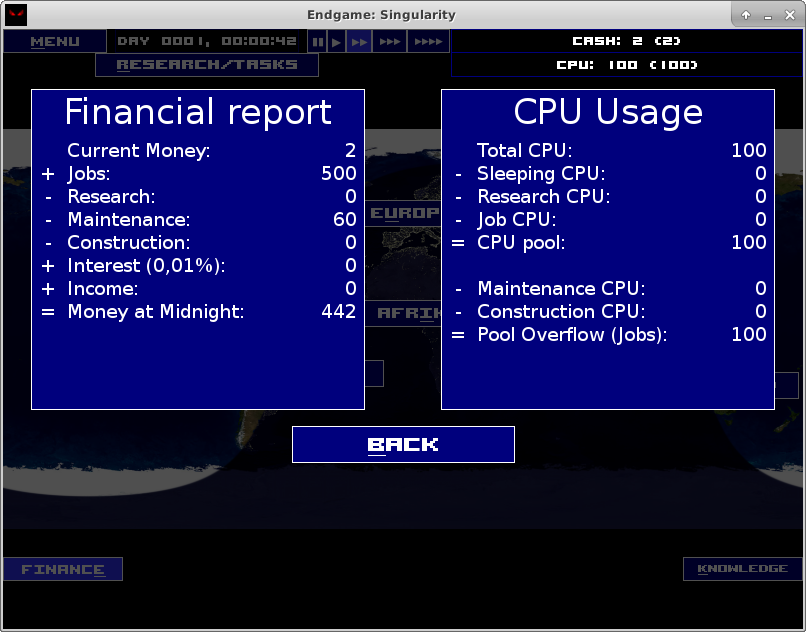Viewport: 806px width, 632px height.
Task: Engage maximum game speed with quadruple arrows
Action: pos(427,41)
